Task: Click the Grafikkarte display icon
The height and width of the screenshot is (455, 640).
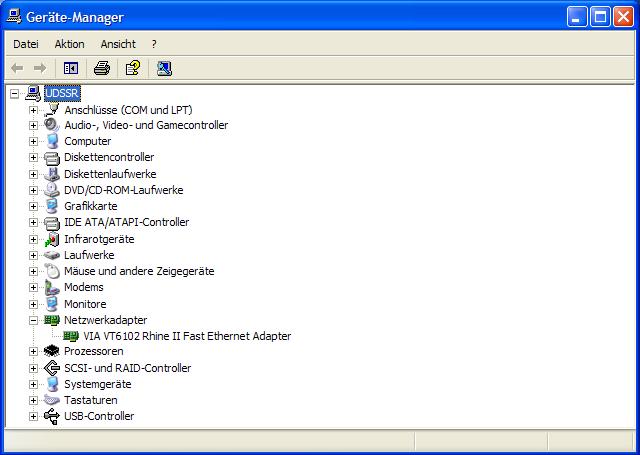Action: tap(52, 206)
